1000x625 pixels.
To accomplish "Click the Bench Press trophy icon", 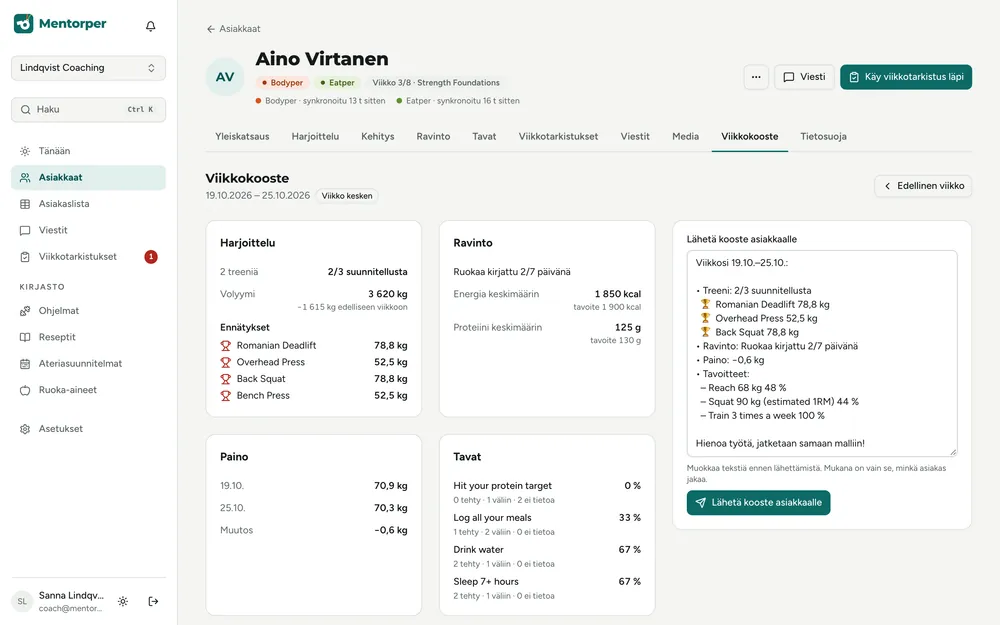I will [226, 395].
